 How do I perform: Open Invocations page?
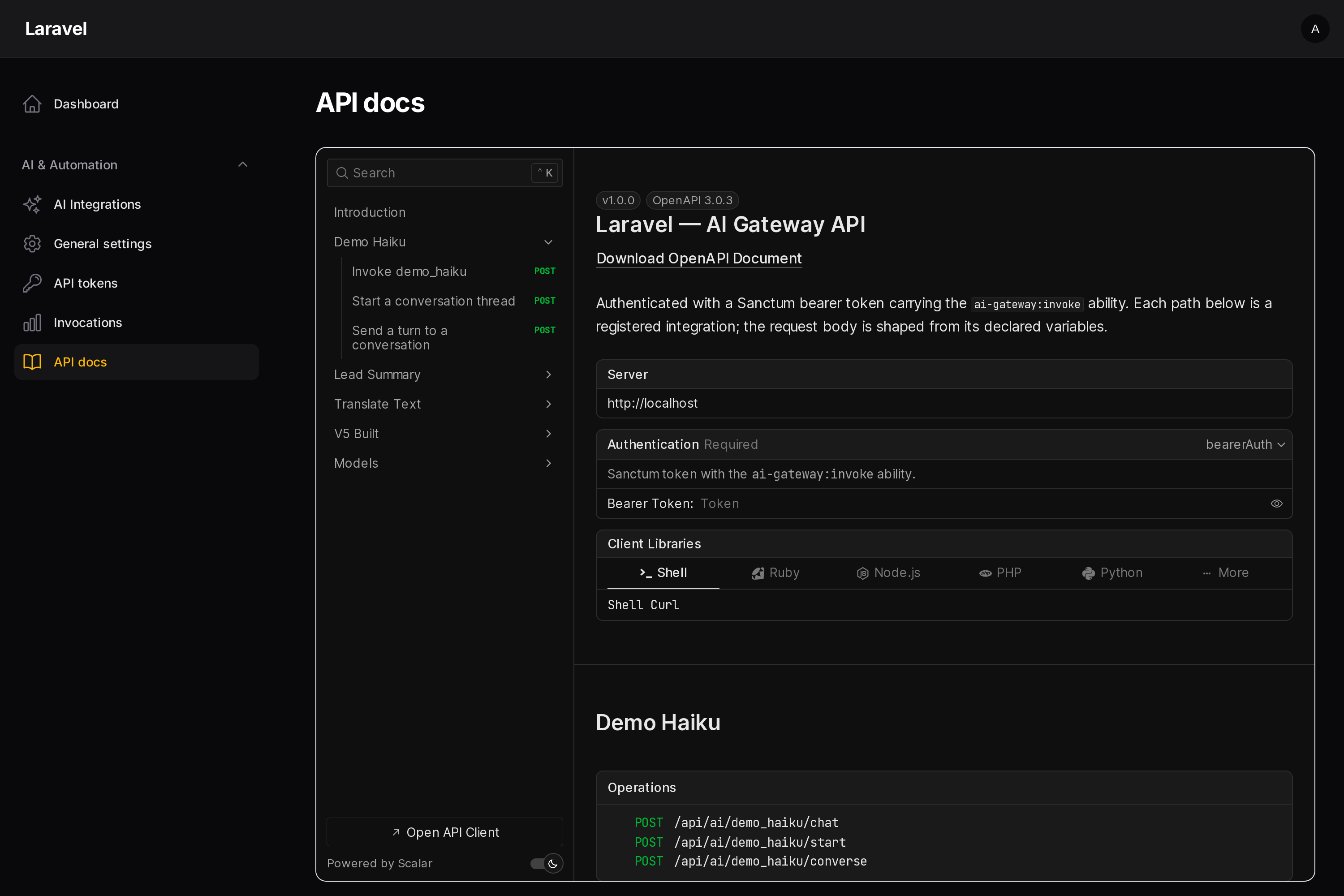(137, 322)
